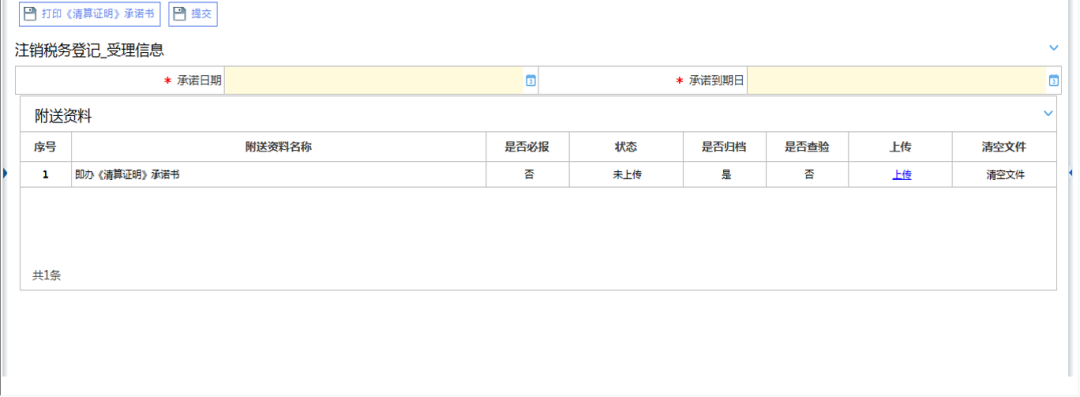The width and height of the screenshot is (1080, 397).
Task: Click the save icon in the 提交 button
Action: (179, 14)
